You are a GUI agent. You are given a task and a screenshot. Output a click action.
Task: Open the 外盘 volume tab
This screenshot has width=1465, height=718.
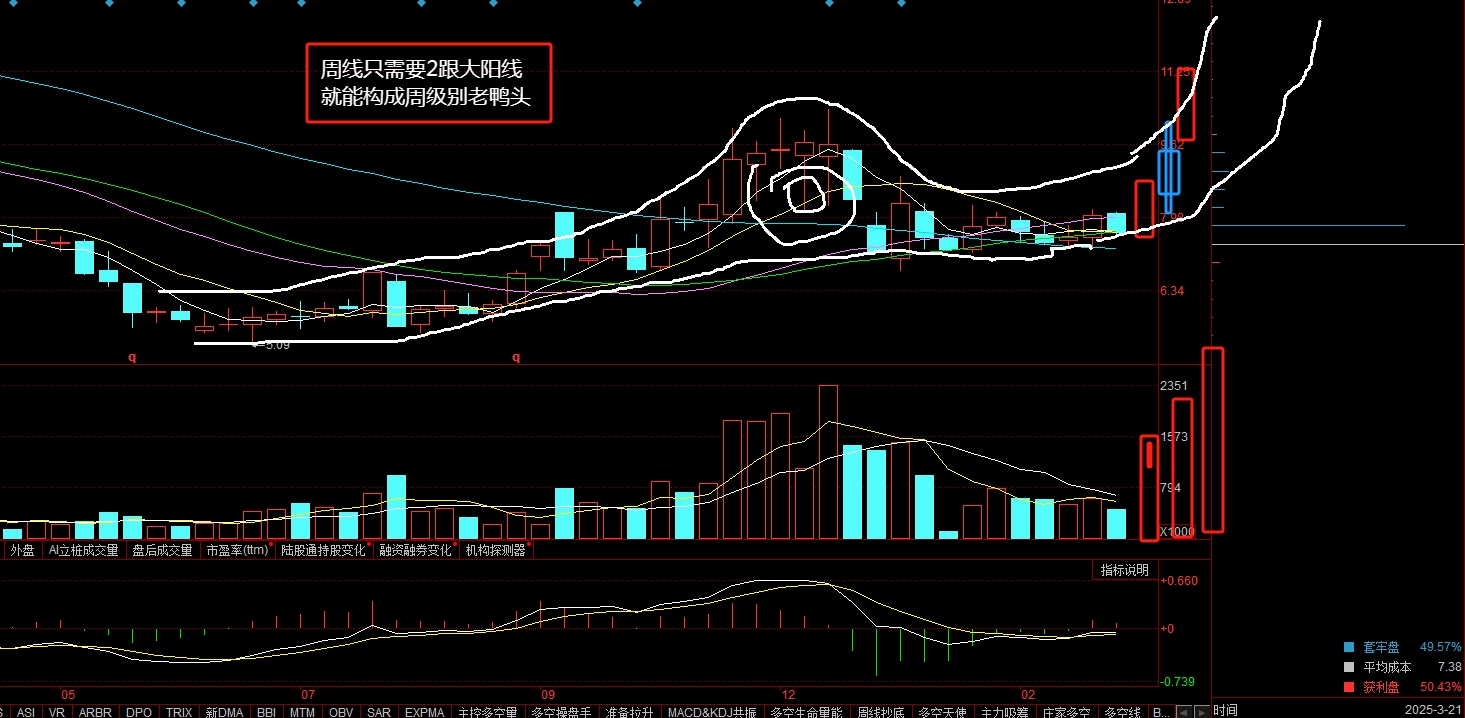pyautogui.click(x=22, y=550)
